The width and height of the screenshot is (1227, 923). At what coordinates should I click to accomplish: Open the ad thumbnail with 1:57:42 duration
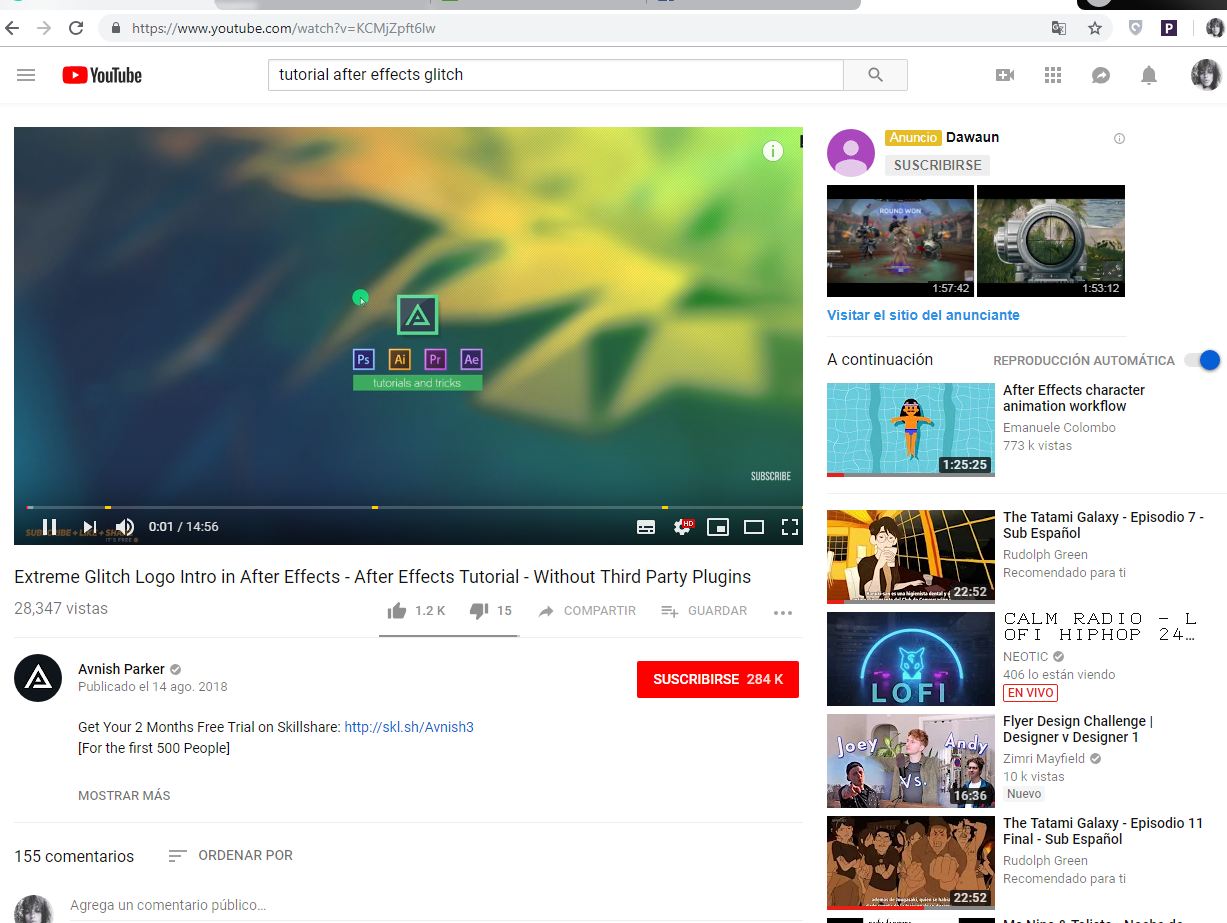coord(900,241)
